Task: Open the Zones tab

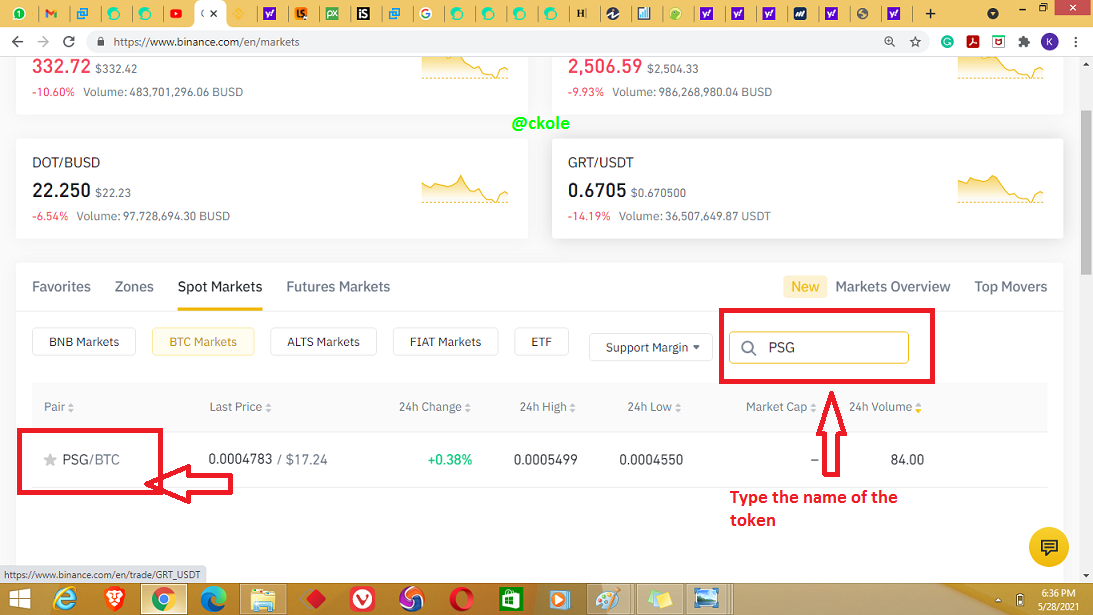Action: (134, 287)
